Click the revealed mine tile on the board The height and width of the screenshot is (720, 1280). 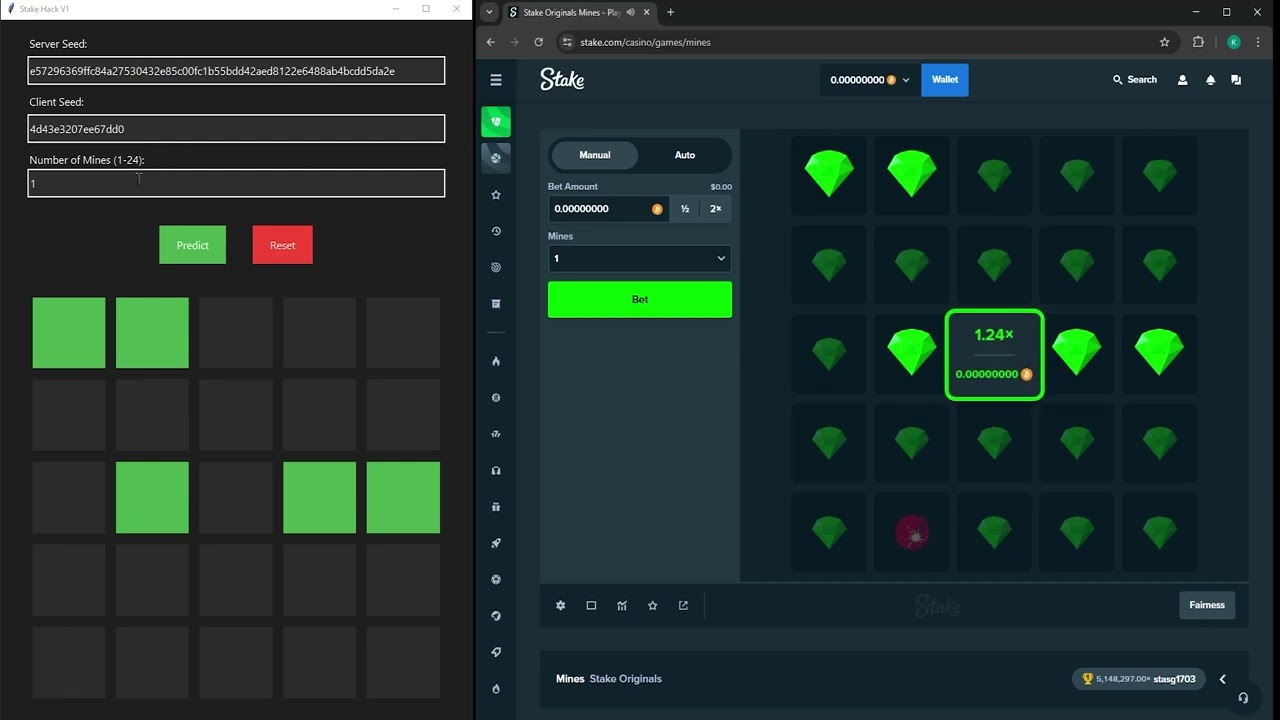pos(912,532)
